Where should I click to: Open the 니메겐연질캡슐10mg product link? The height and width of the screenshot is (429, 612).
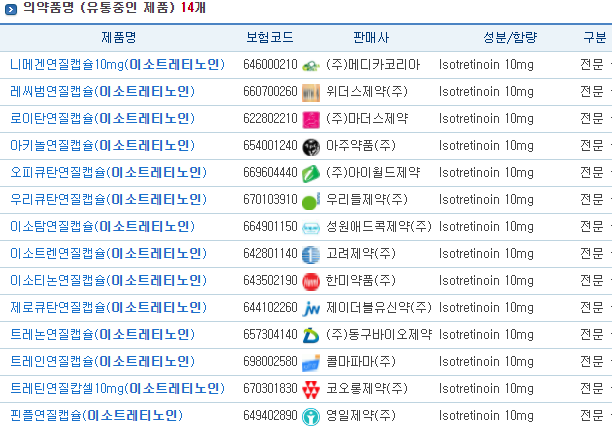pos(117,64)
